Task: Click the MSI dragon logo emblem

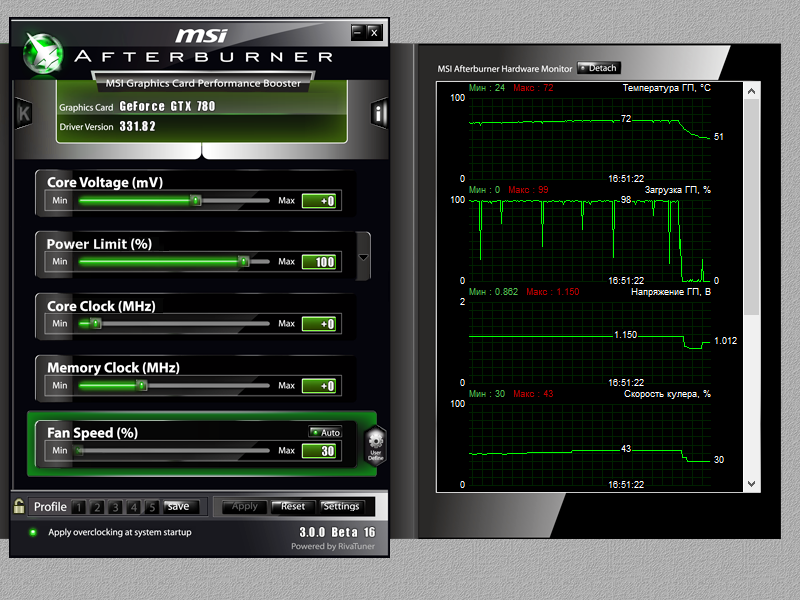Action: coord(43,54)
